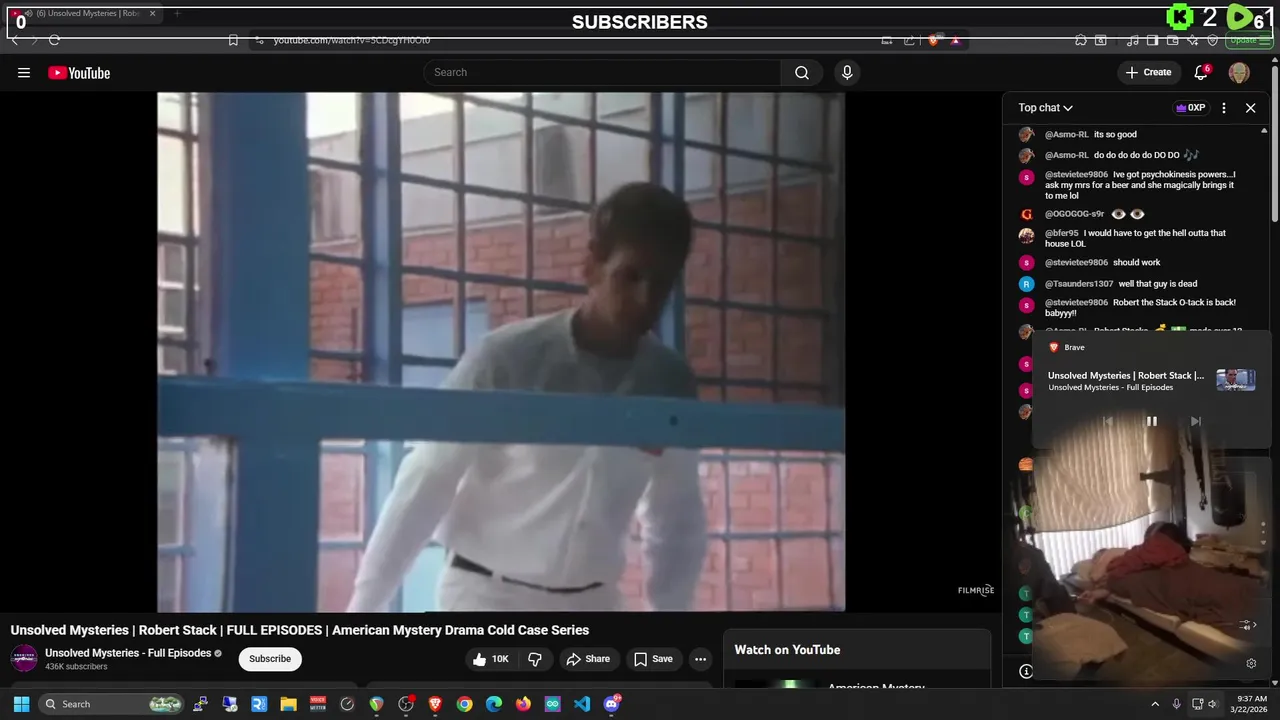The height and width of the screenshot is (720, 1280).
Task: Click the Share button under video
Action: tap(587, 659)
